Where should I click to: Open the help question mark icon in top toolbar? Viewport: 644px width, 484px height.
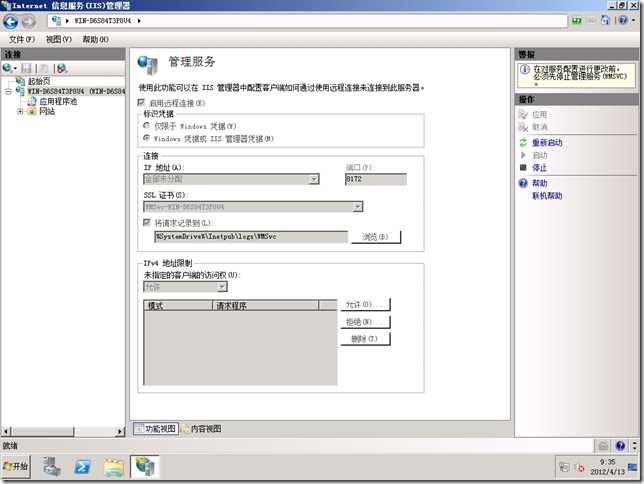[x=623, y=20]
